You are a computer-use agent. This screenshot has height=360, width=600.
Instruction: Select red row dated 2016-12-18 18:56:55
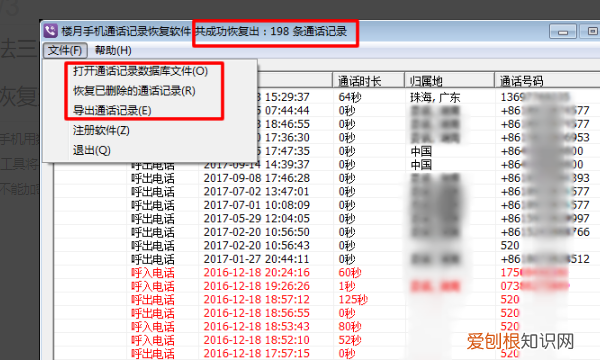327,313
